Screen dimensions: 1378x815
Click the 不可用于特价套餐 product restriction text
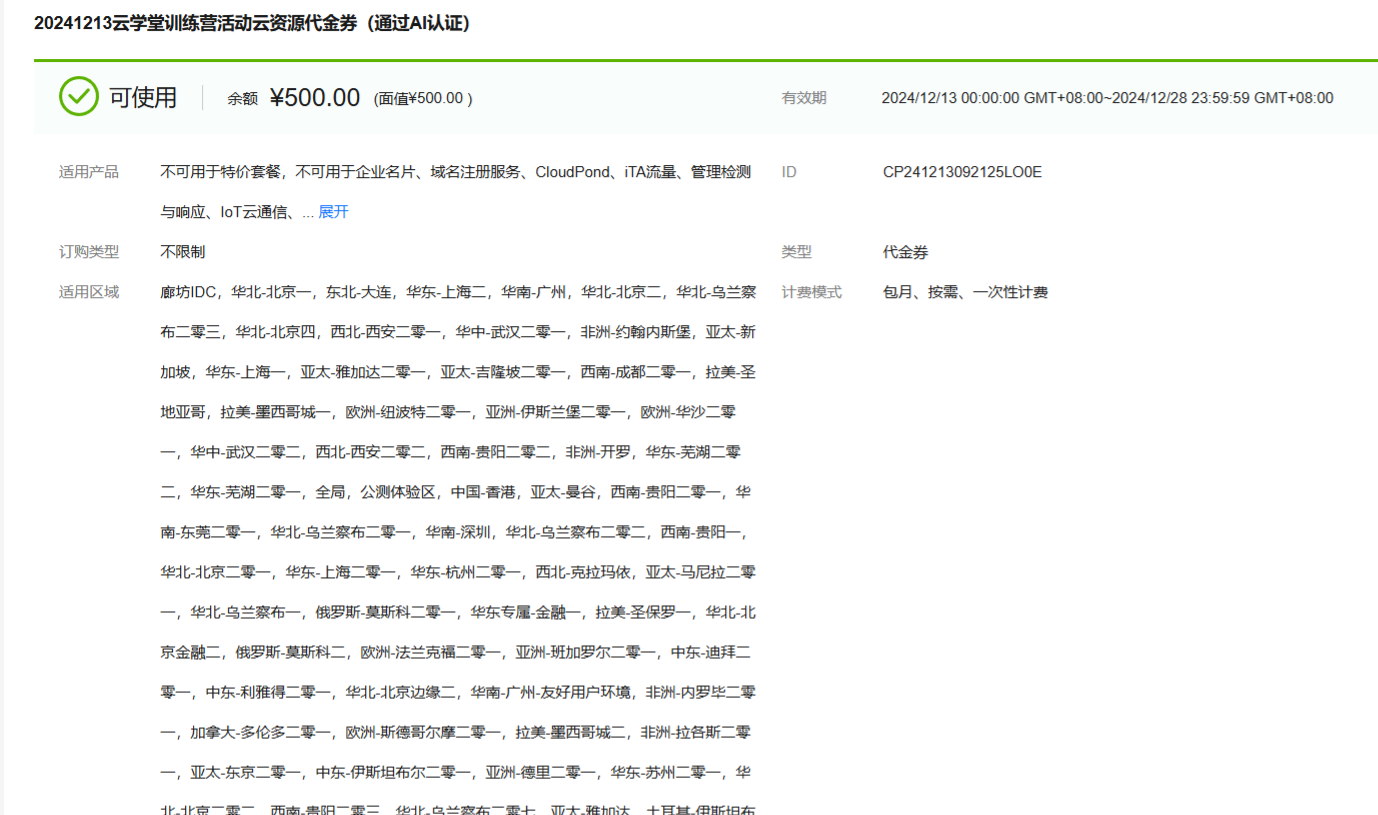pos(219,172)
